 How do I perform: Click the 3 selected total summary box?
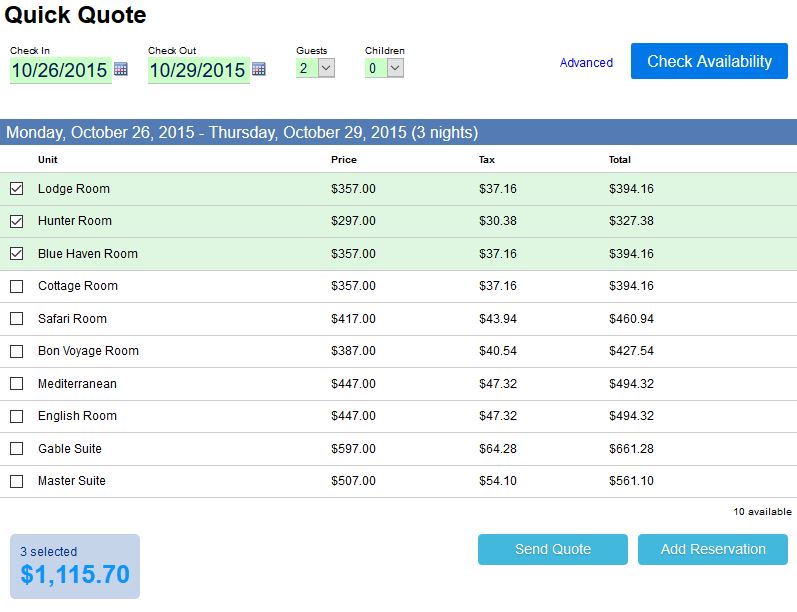pyautogui.click(x=75, y=566)
